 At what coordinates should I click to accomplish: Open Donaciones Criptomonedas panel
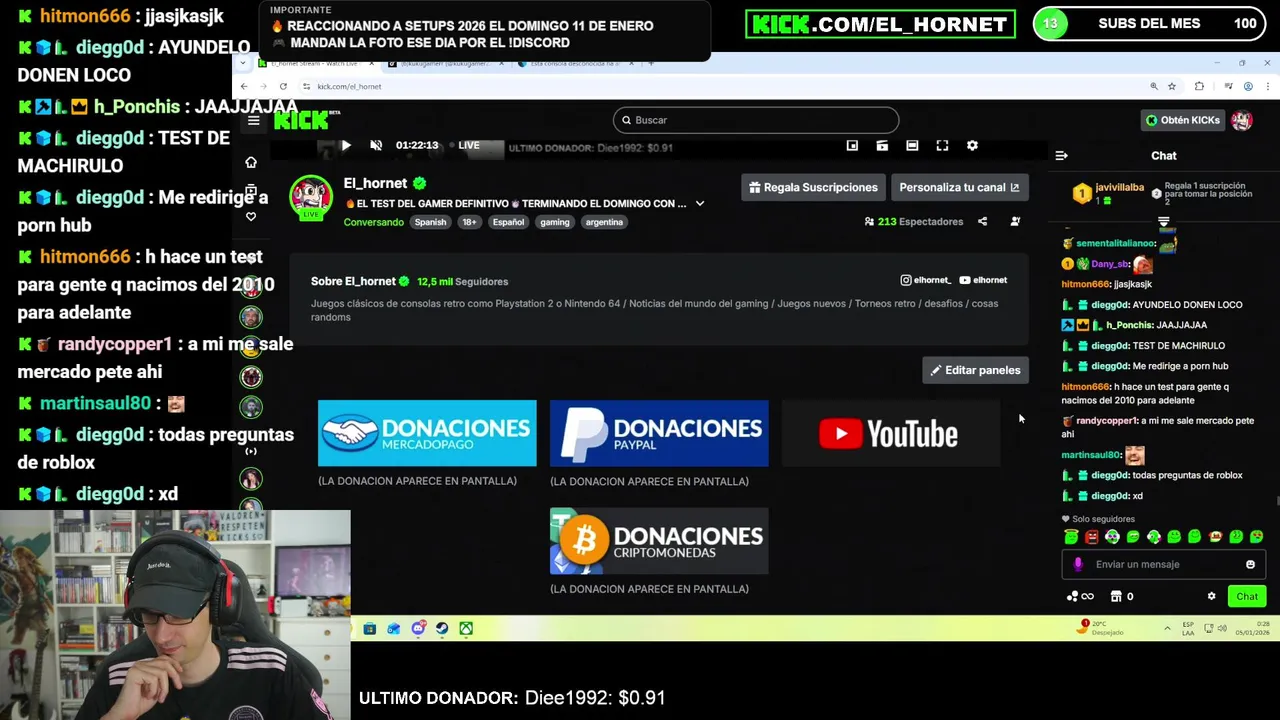[659, 541]
